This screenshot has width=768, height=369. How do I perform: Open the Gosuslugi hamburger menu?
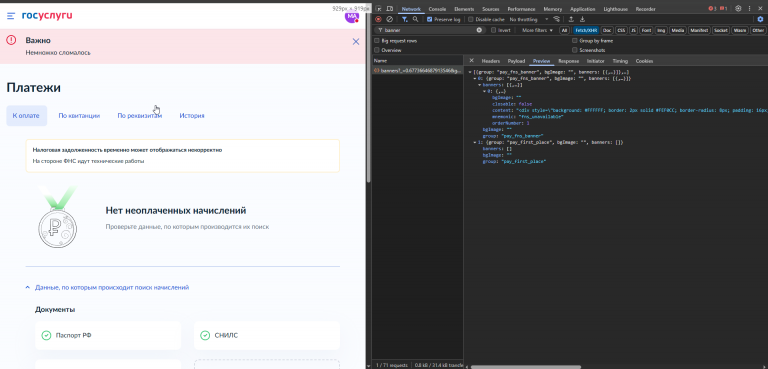tap(11, 16)
